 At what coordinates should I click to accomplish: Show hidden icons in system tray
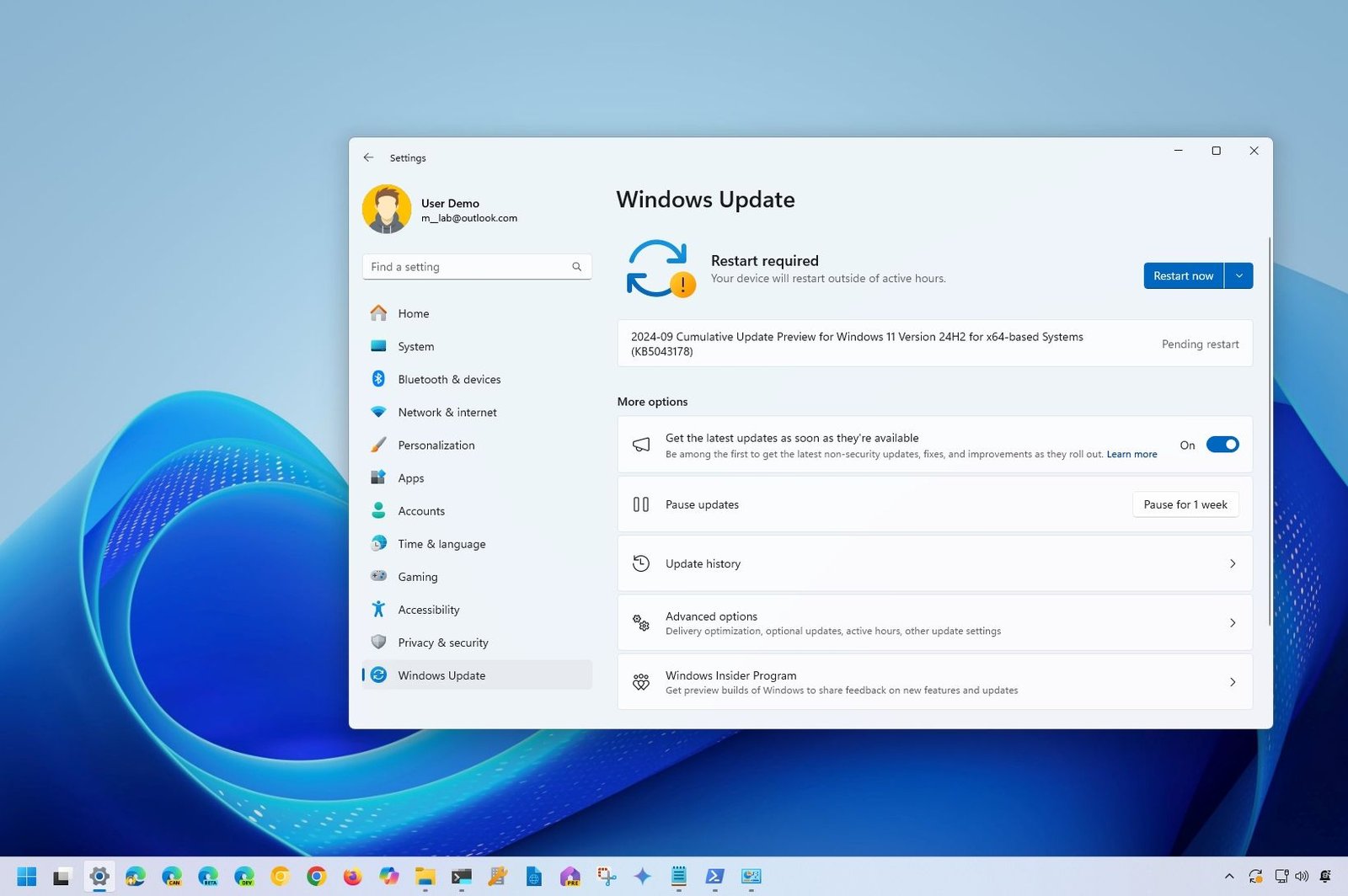coord(1229,877)
